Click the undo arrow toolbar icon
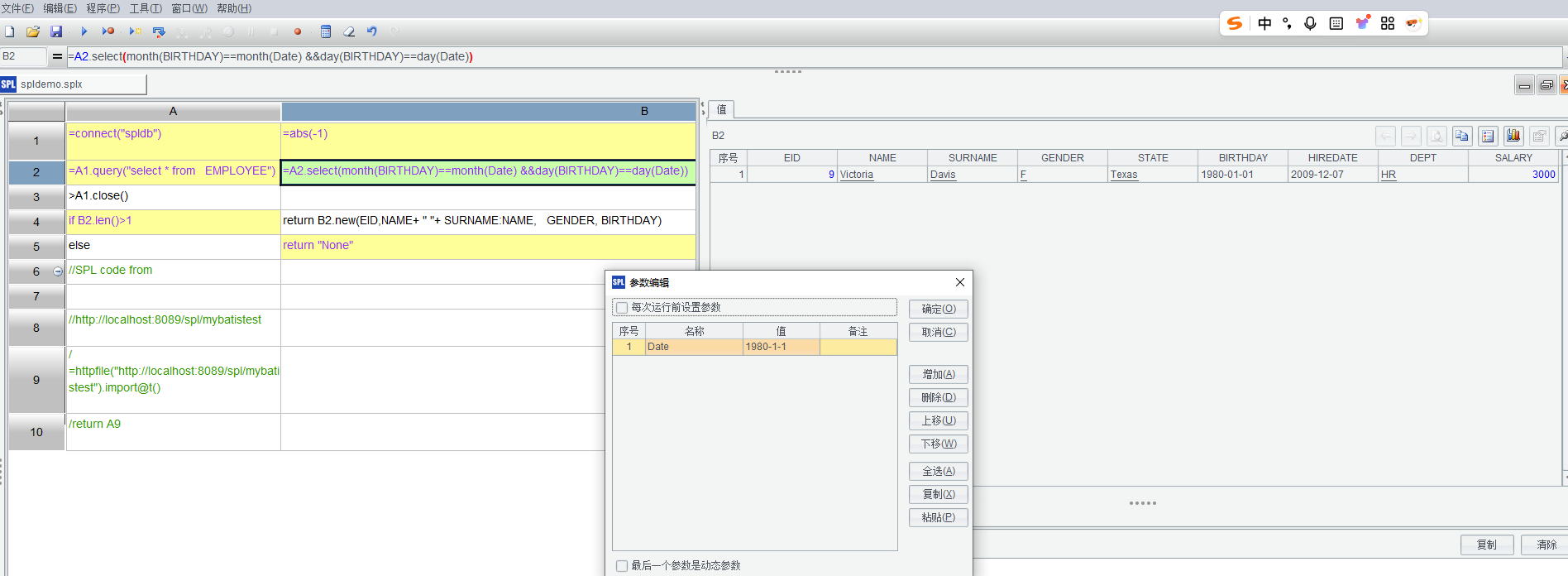 point(372,31)
